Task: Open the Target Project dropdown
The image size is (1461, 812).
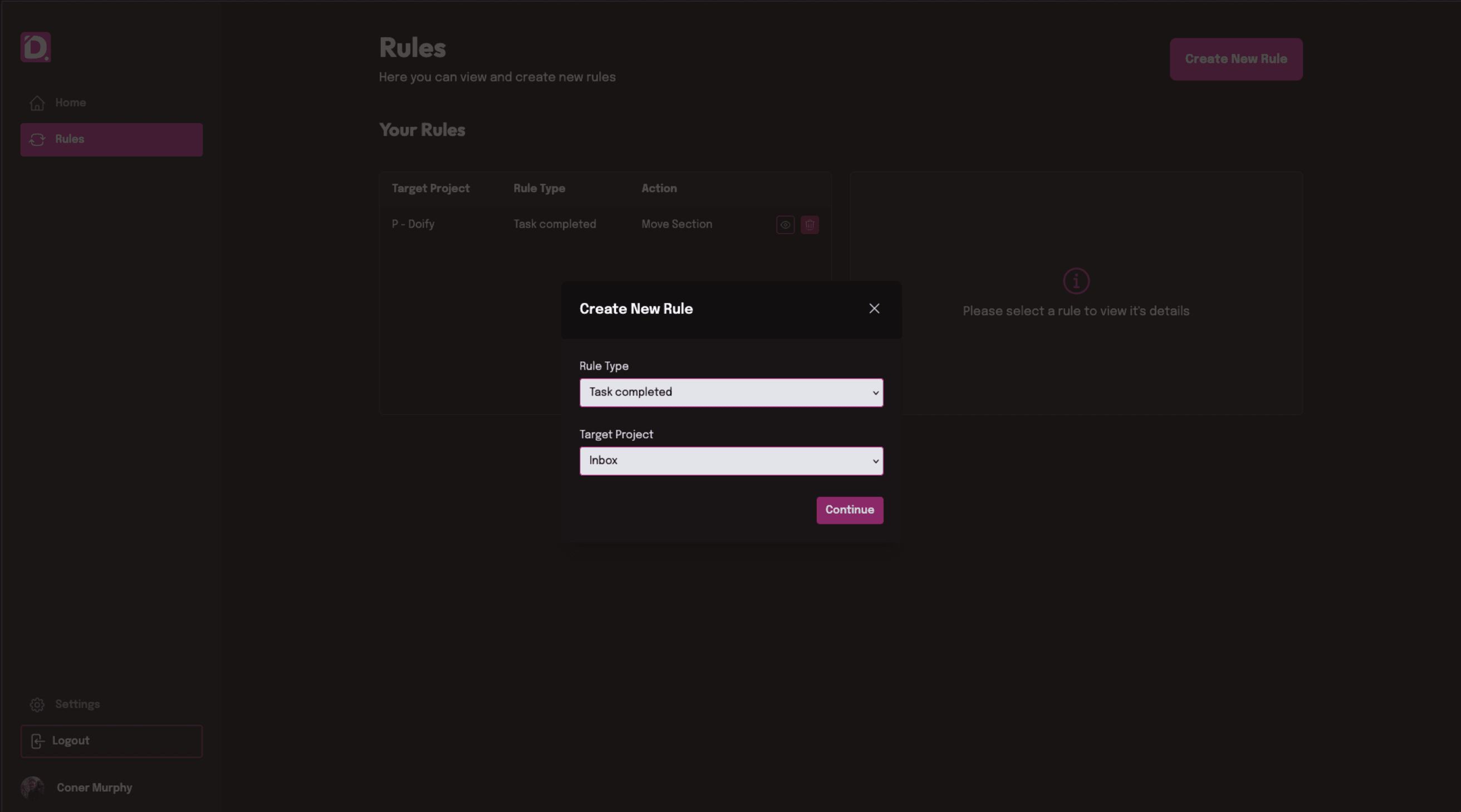Action: click(x=730, y=460)
